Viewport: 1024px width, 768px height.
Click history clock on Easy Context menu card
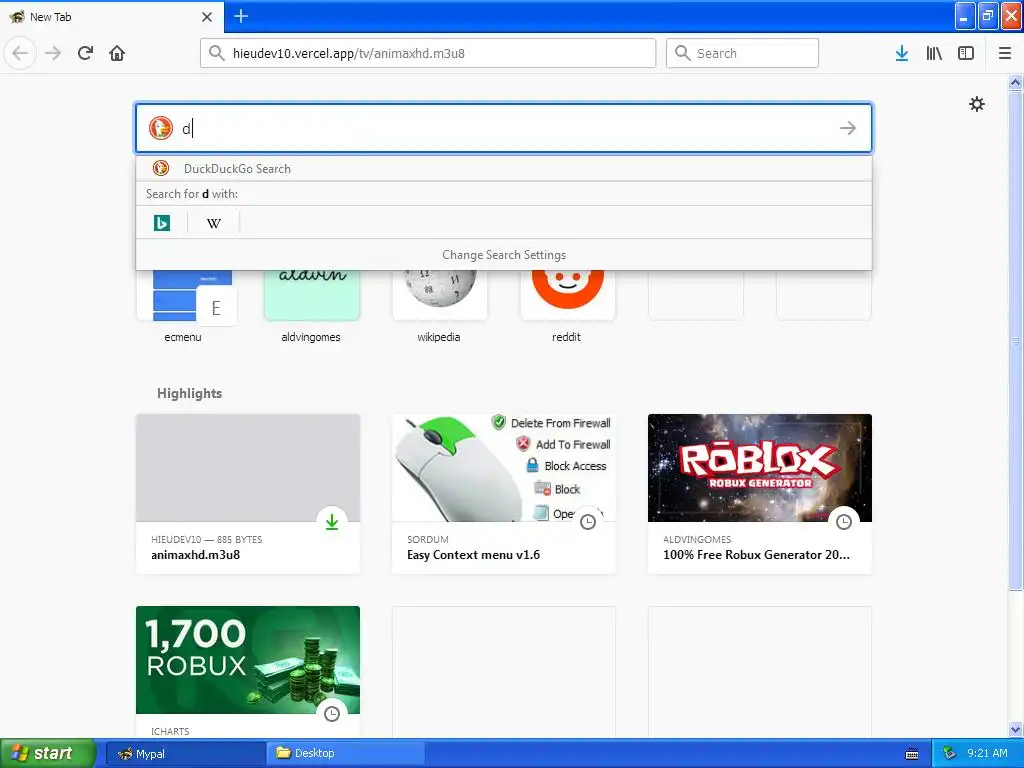[x=588, y=522]
